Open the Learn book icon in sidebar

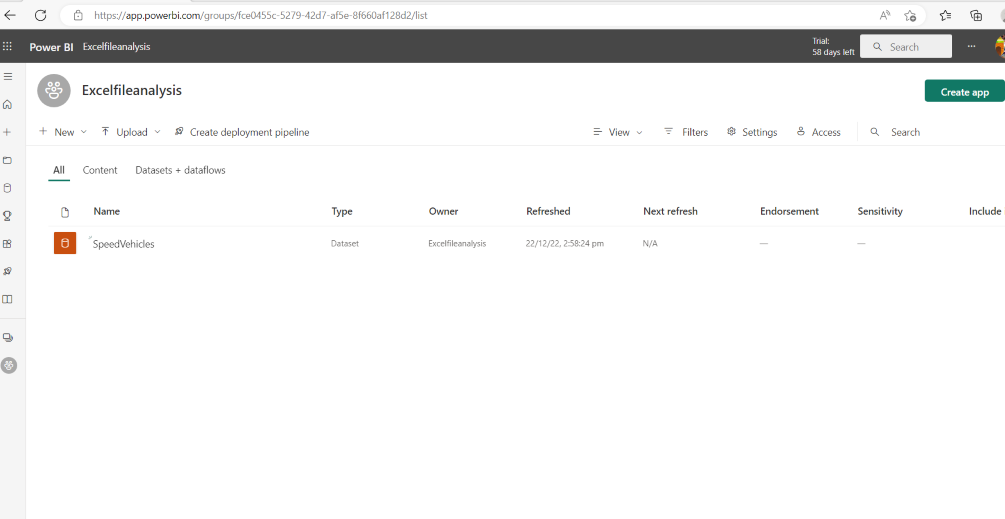(x=8, y=299)
